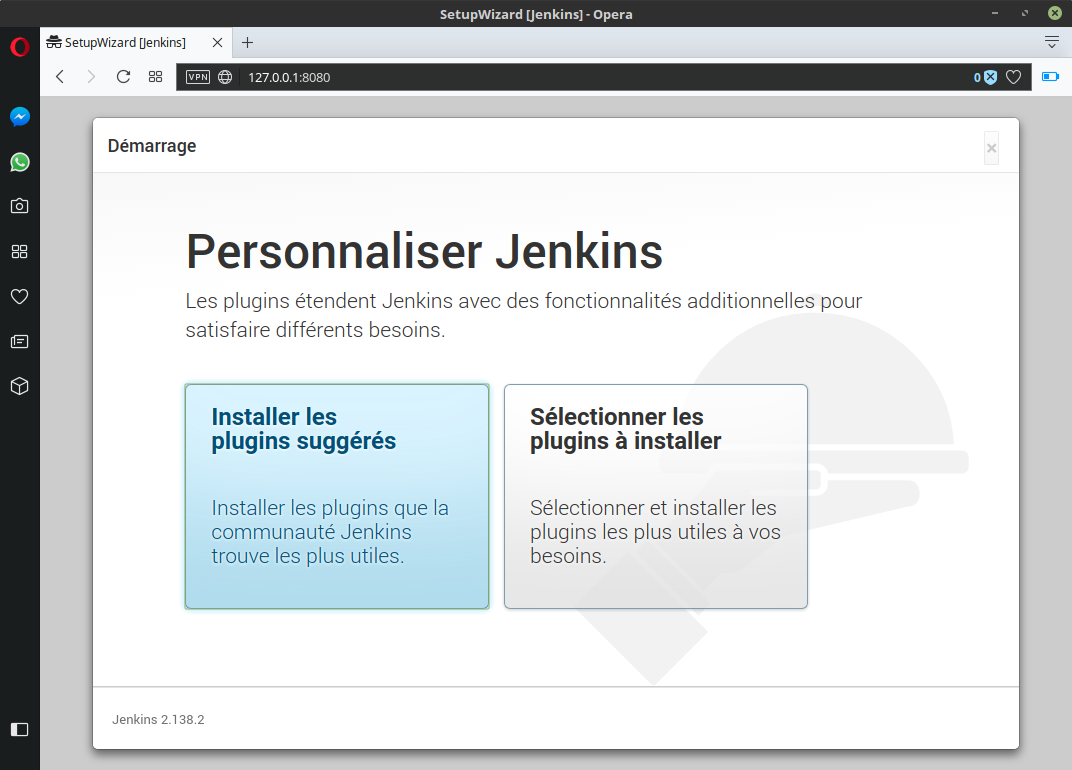The height and width of the screenshot is (770, 1072).
Task: Open Speed Dial from the sidebar grid icon
Action: pos(19,251)
